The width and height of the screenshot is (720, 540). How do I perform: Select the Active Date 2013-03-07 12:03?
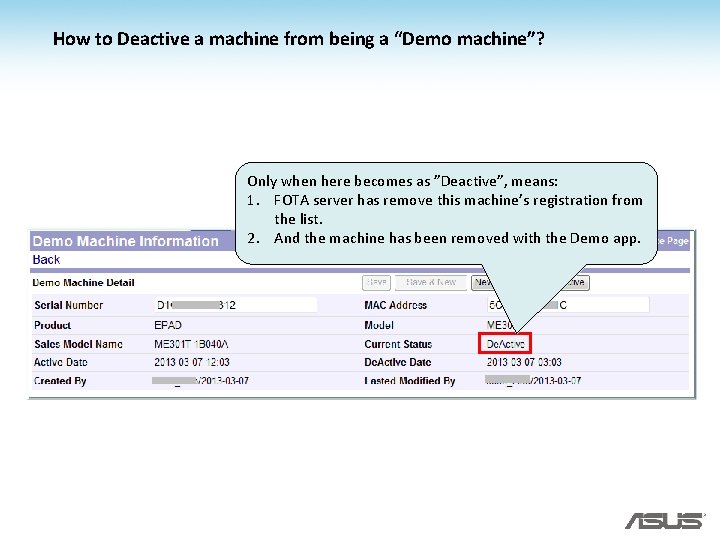tap(191, 362)
